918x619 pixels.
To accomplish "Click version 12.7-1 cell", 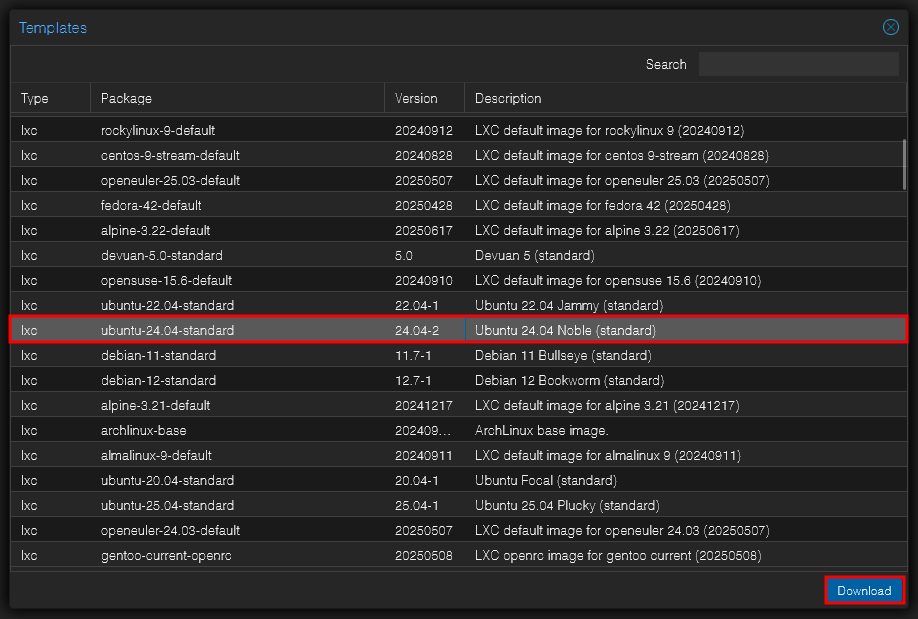I will pos(424,381).
